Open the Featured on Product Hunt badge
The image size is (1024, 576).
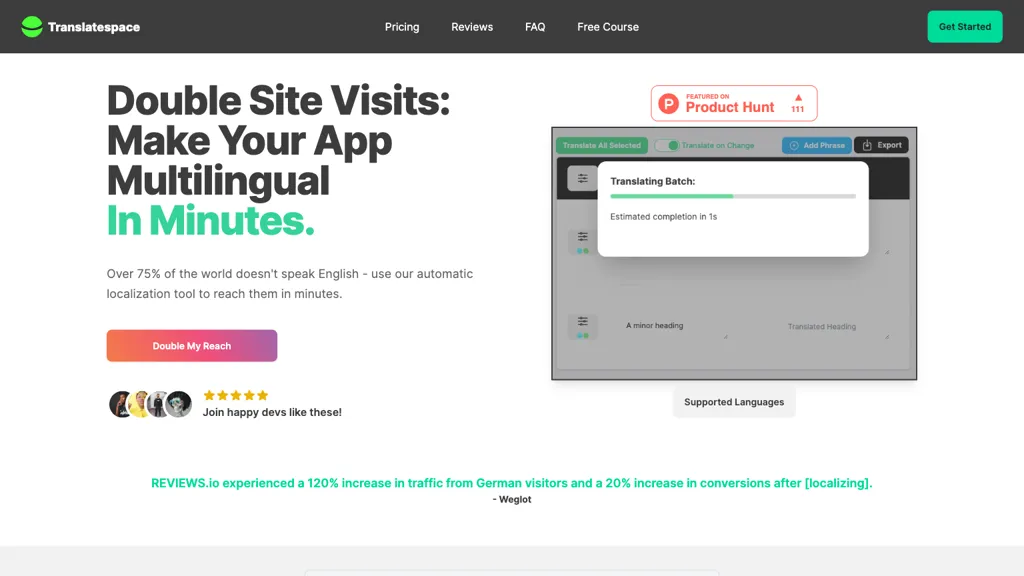733,103
